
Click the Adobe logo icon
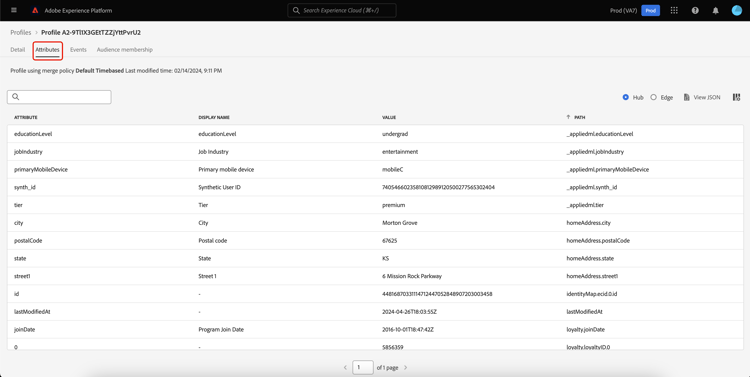coord(35,10)
